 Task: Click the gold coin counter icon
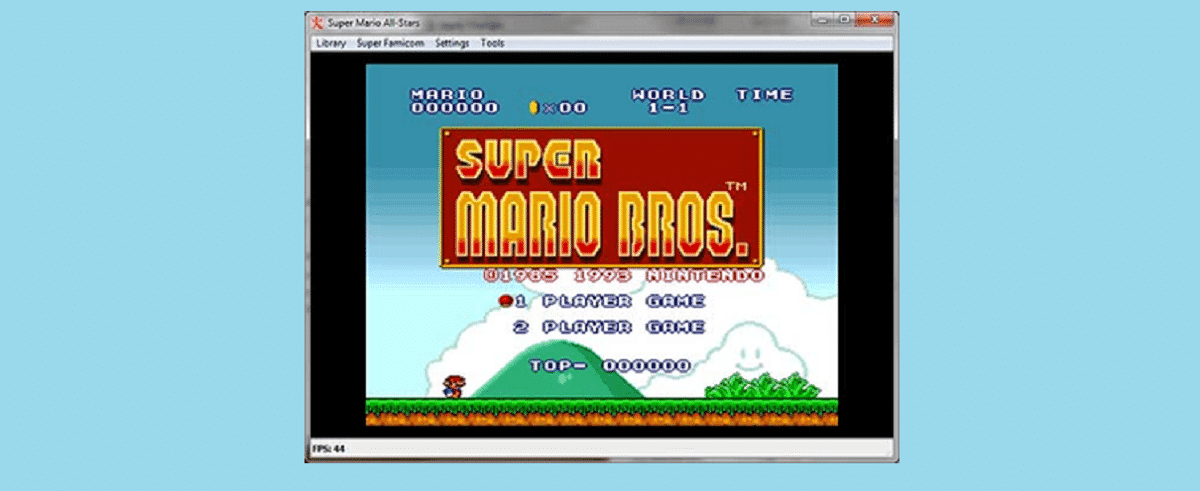(x=534, y=107)
